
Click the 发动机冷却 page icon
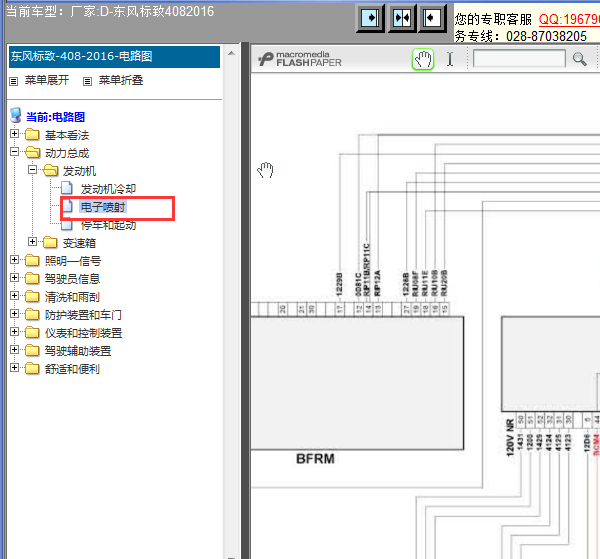(67, 188)
